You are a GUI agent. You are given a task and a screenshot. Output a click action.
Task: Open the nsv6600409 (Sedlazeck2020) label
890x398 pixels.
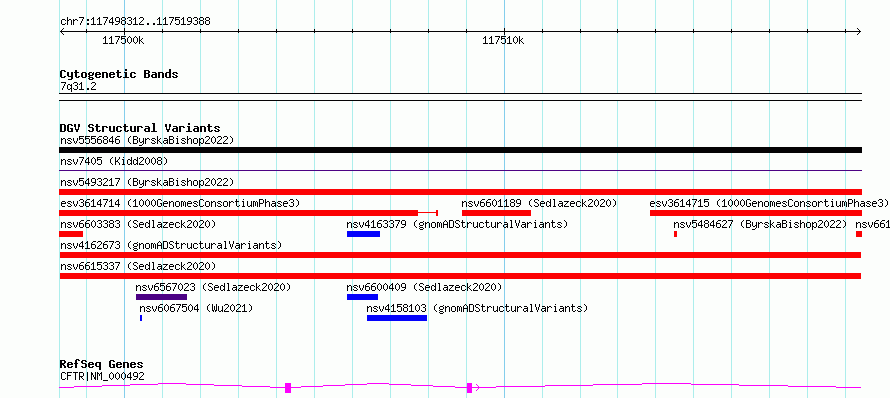[x=425, y=287]
